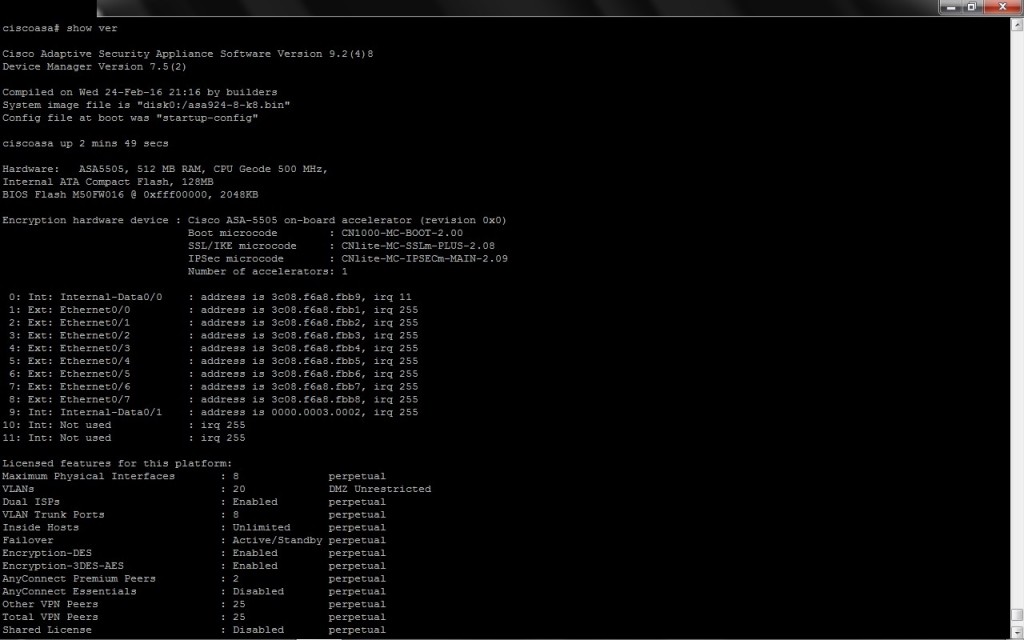Image resolution: width=1024 pixels, height=640 pixels.
Task: Click the 'Ethernet0/0' interface name
Action: (95, 310)
